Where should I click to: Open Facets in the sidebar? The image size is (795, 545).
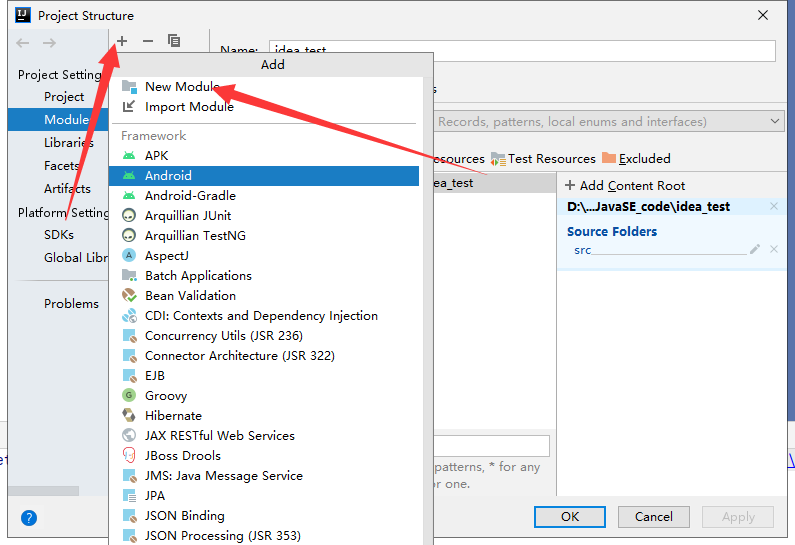(61, 166)
